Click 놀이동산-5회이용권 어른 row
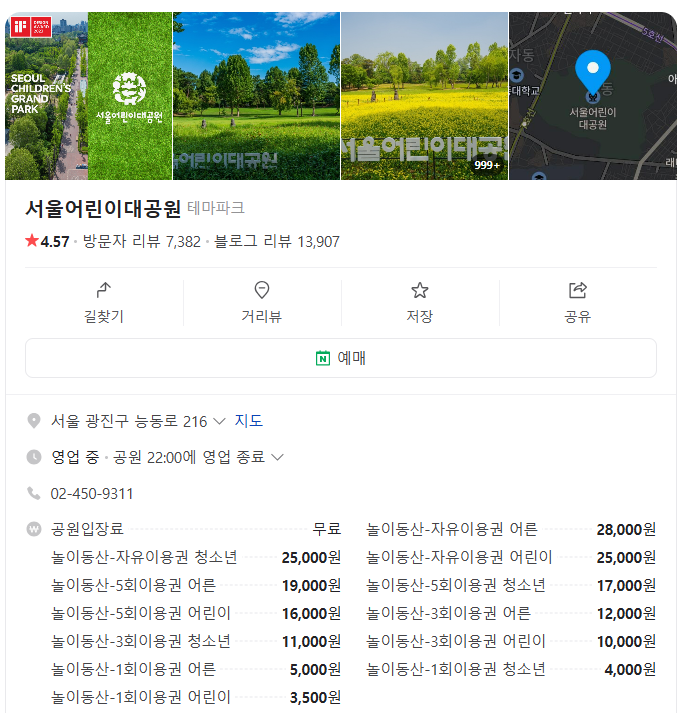The height and width of the screenshot is (713, 679). pyautogui.click(x=196, y=585)
